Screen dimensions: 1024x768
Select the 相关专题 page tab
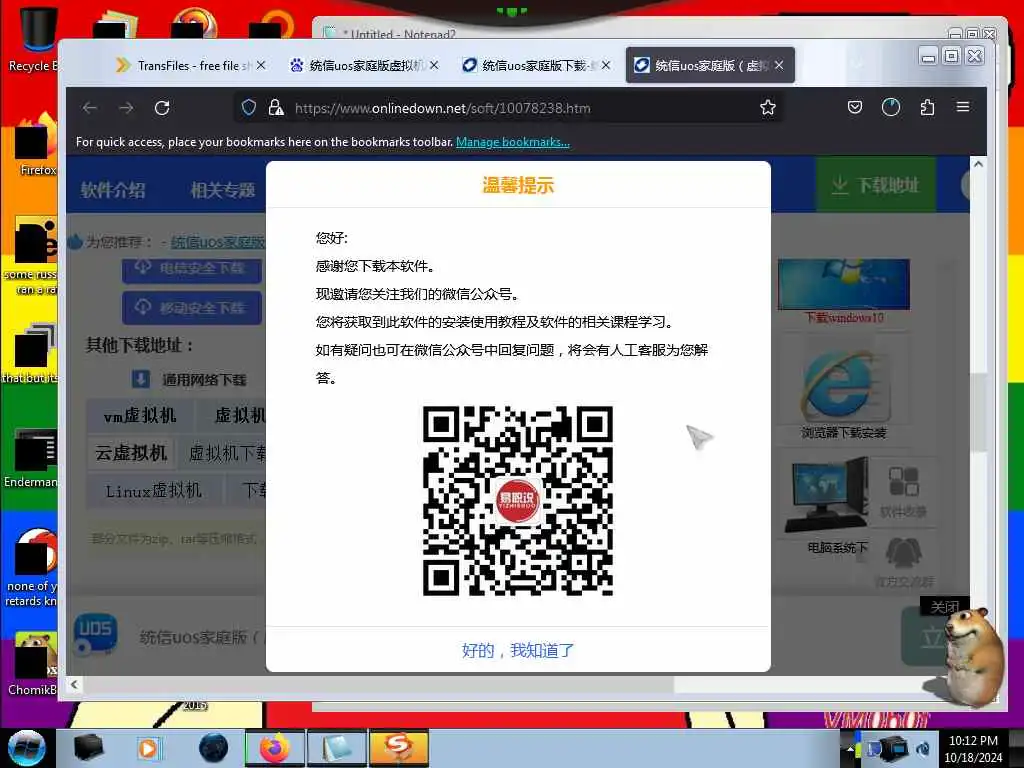(223, 190)
